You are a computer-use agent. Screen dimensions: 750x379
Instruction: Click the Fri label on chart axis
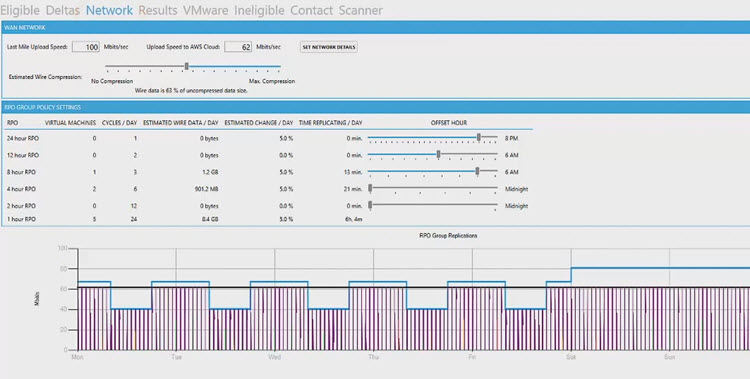pos(472,357)
